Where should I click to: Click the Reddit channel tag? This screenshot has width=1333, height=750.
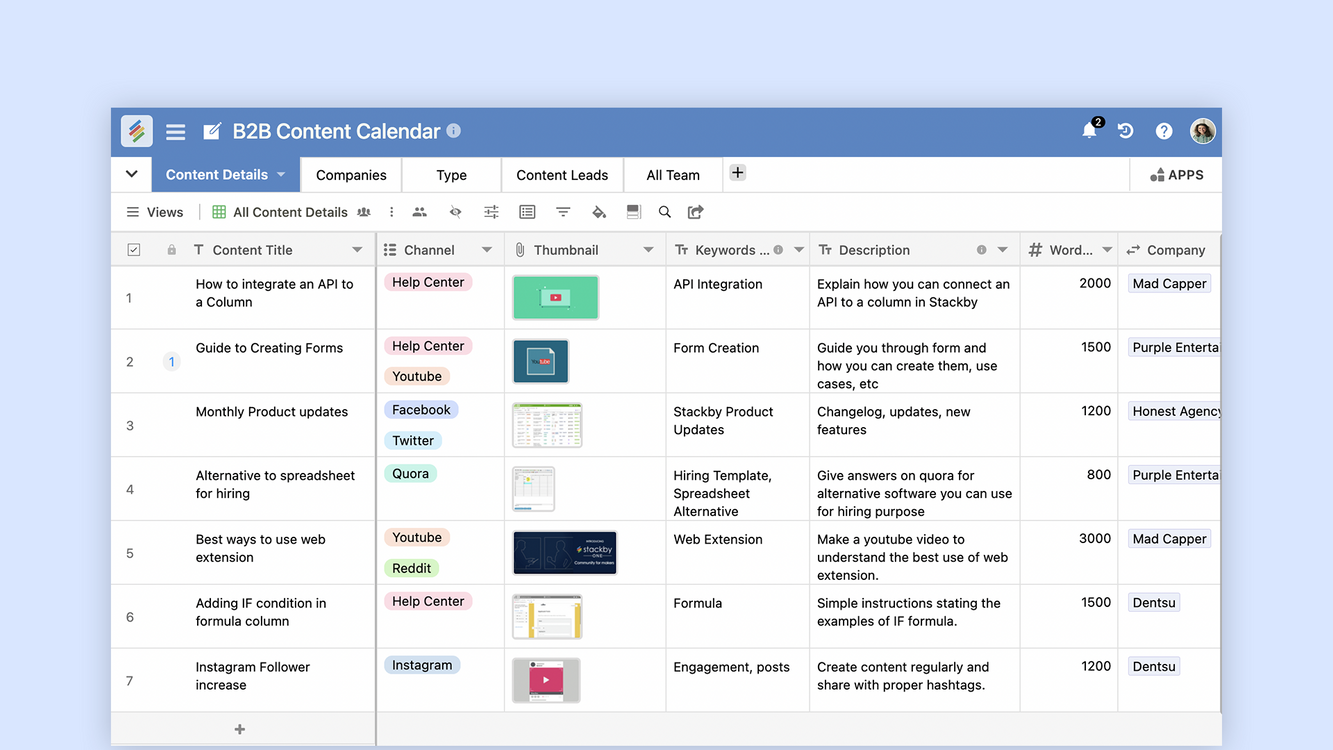[x=412, y=568]
